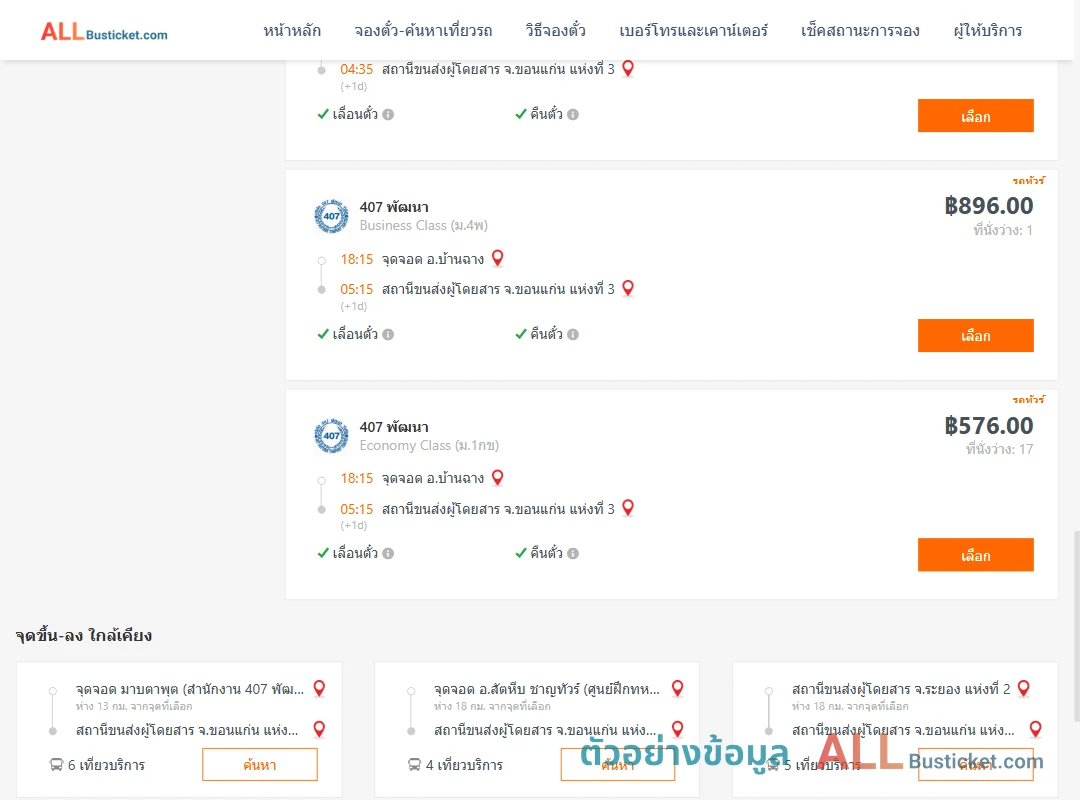
Task: Click สถานีขนส่งผู้โดยสาร จ.ระยอง แห่งที่ 2 name
Action: click(x=901, y=689)
